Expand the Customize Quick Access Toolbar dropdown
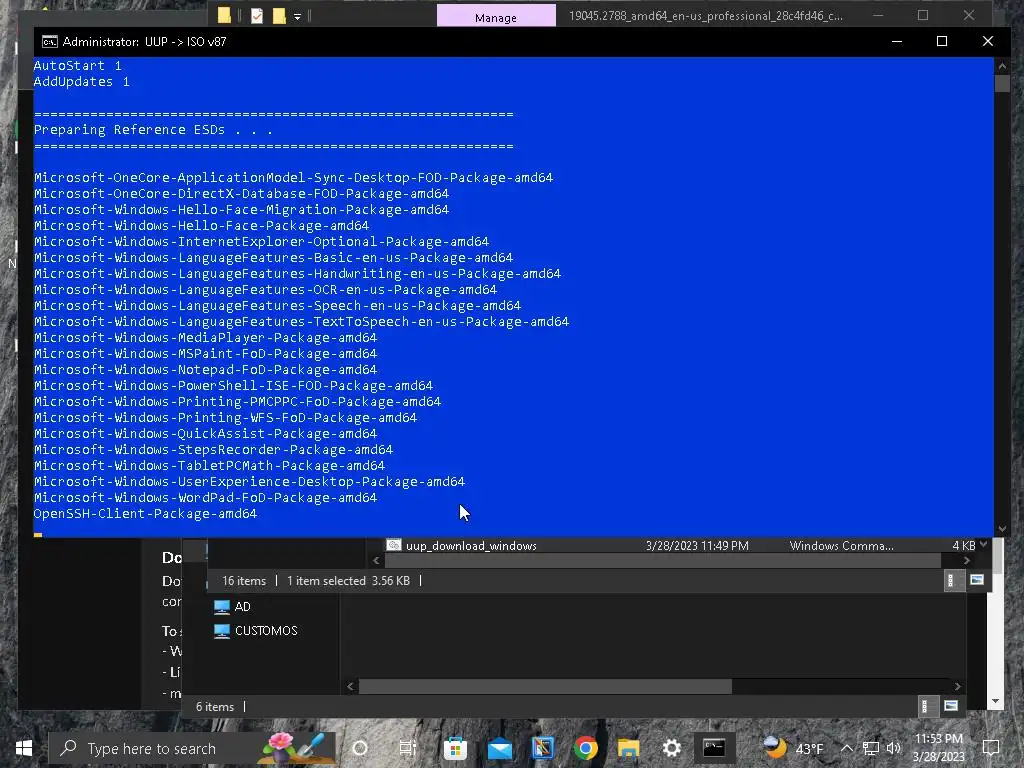 tap(297, 16)
